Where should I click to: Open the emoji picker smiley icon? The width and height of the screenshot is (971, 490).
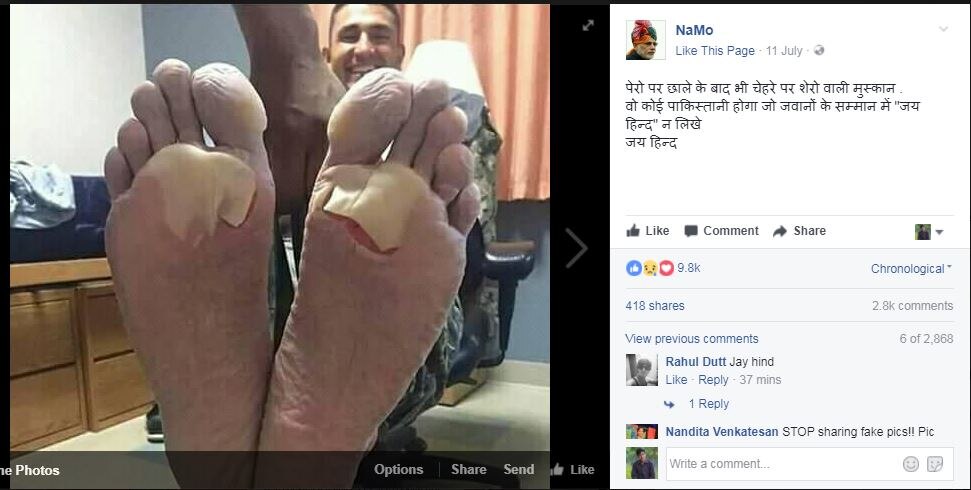(x=910, y=464)
